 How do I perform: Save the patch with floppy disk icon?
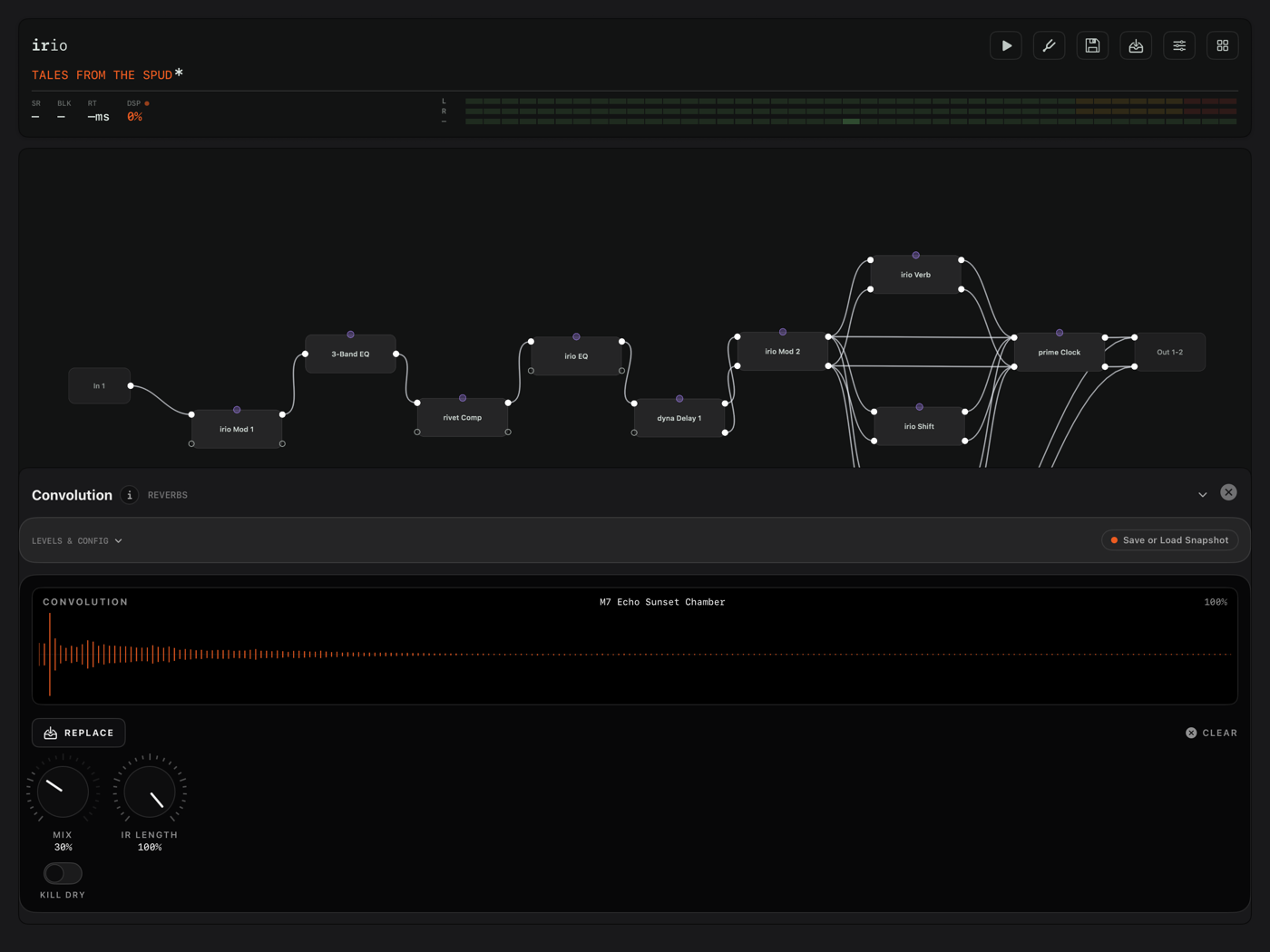[1092, 45]
